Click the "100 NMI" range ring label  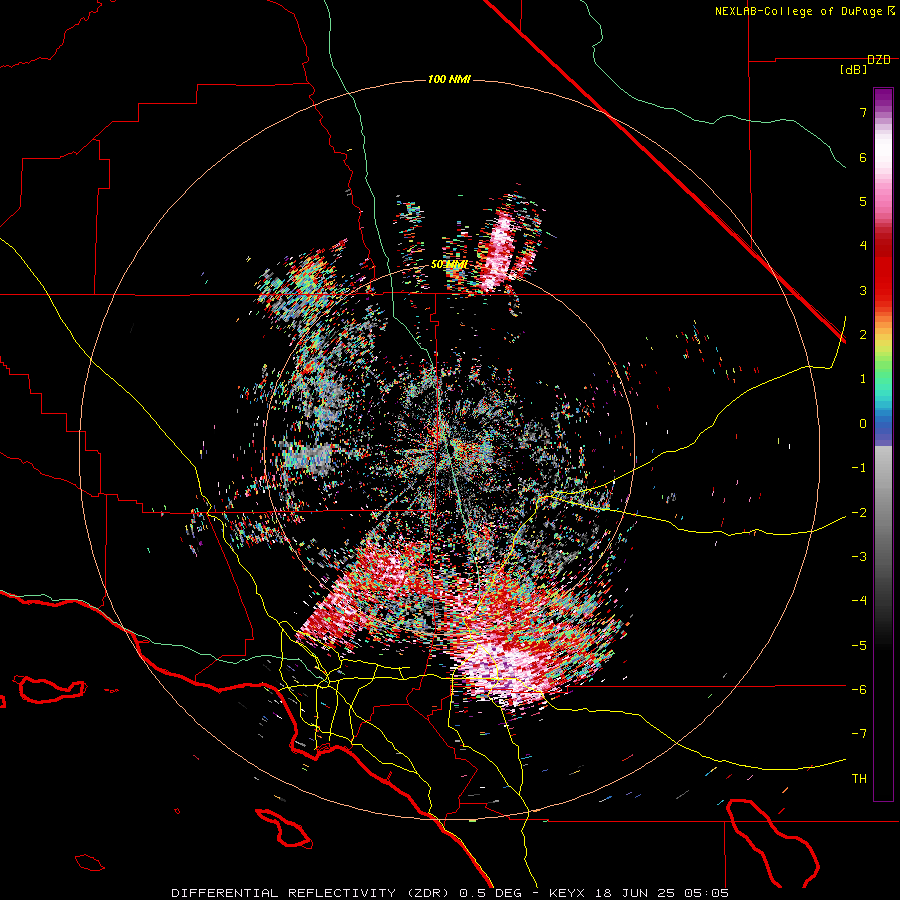tap(449, 79)
